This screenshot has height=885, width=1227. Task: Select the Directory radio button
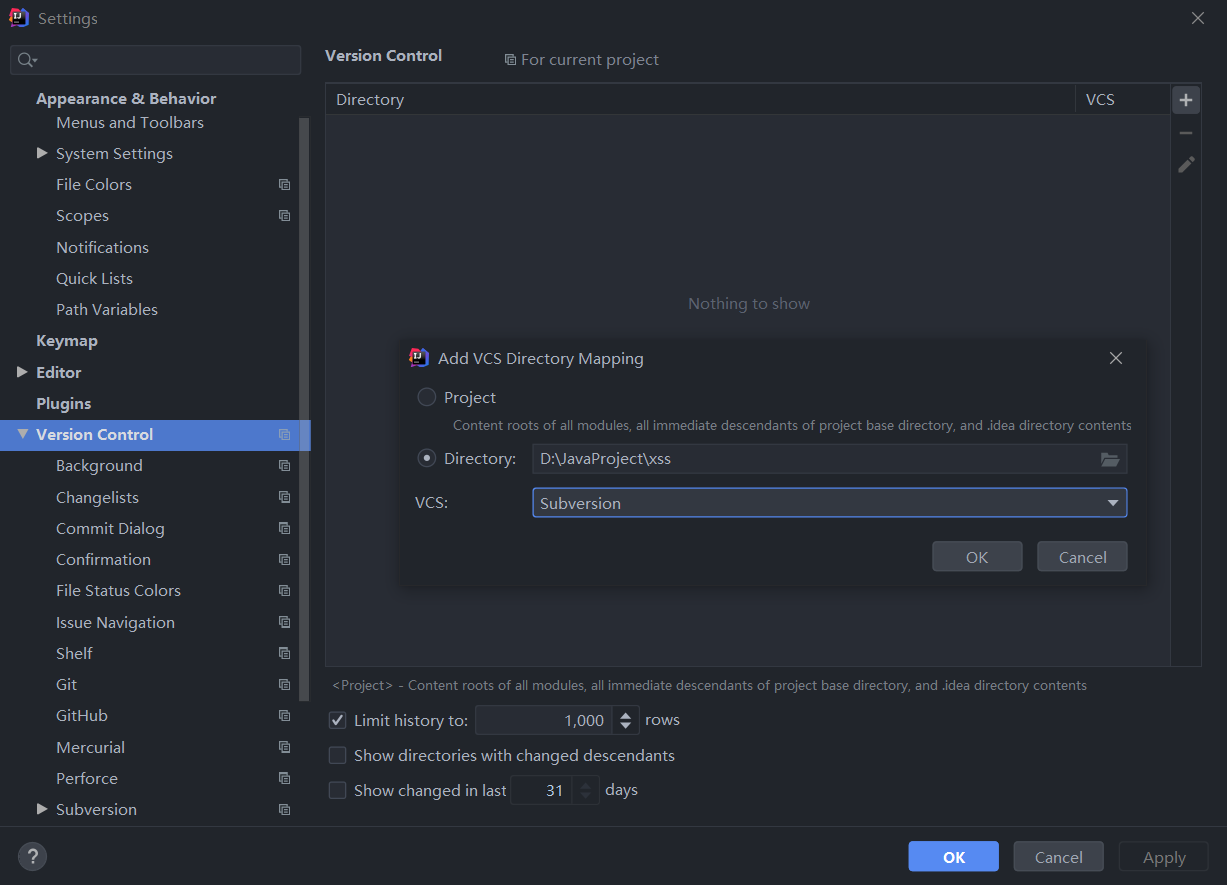pos(427,458)
